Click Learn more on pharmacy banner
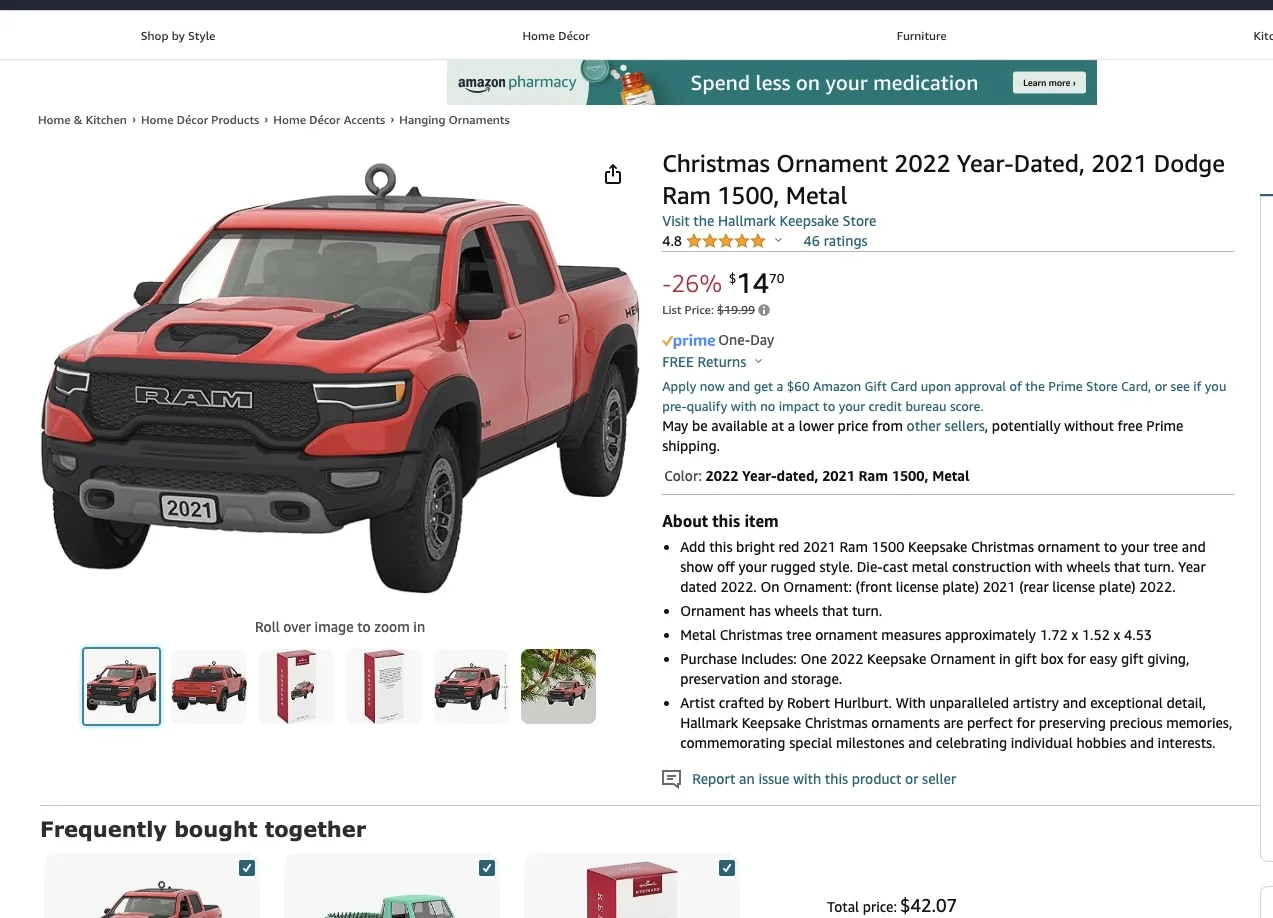This screenshot has height=918, width=1273. [x=1049, y=83]
